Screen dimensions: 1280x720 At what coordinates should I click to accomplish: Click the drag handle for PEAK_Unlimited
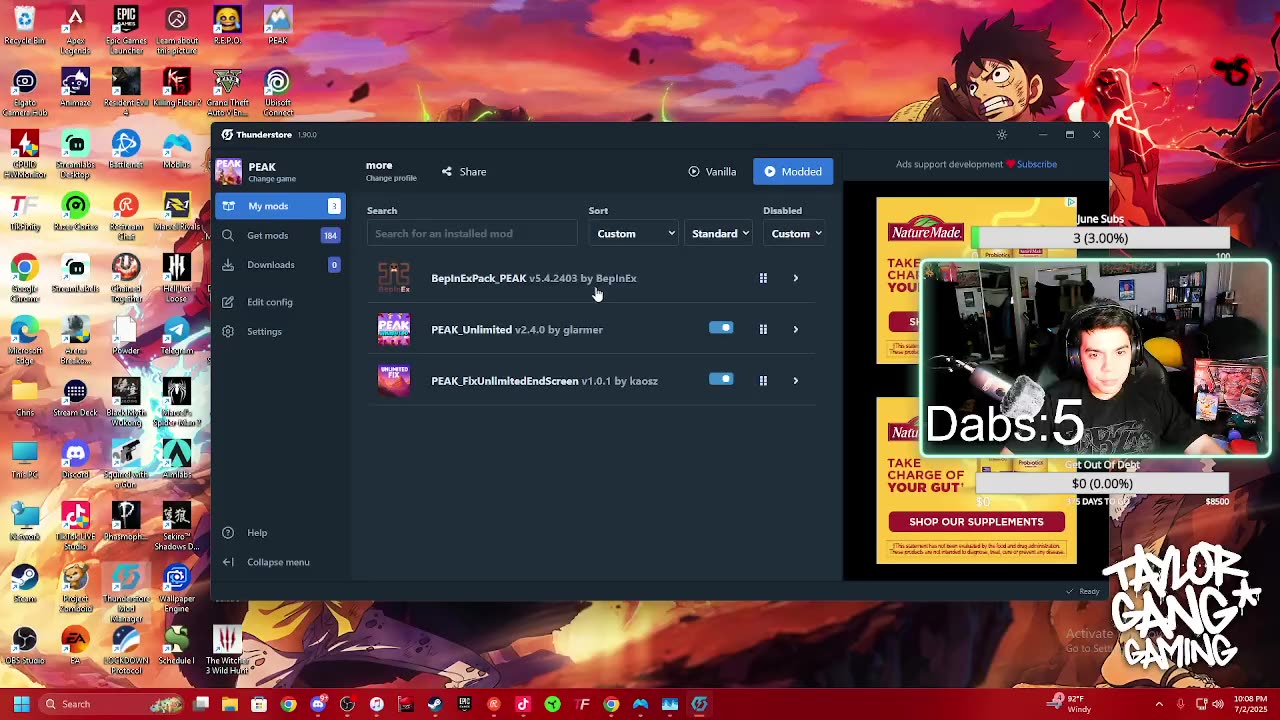763,329
